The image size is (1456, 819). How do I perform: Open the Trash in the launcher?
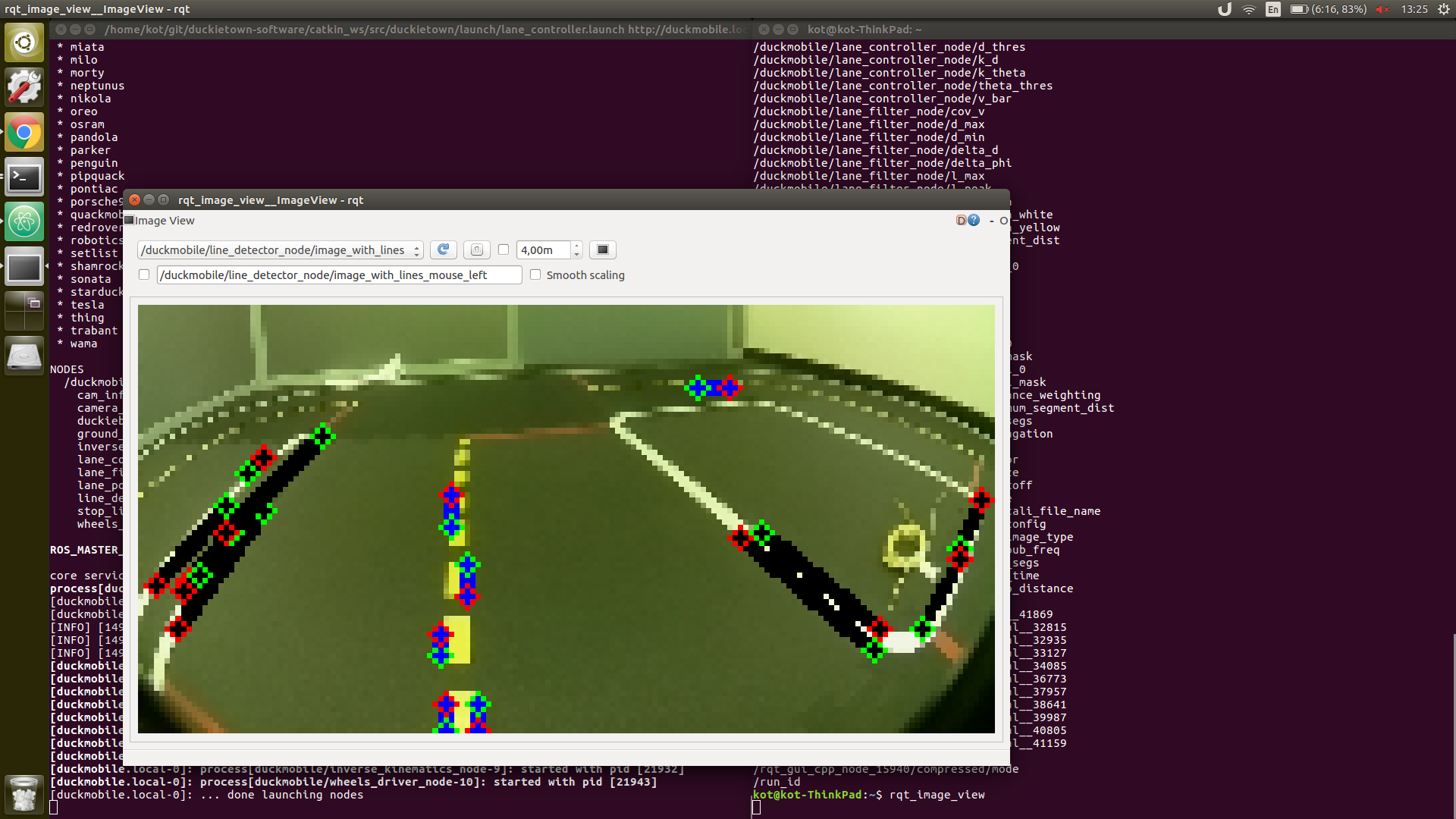[24, 794]
